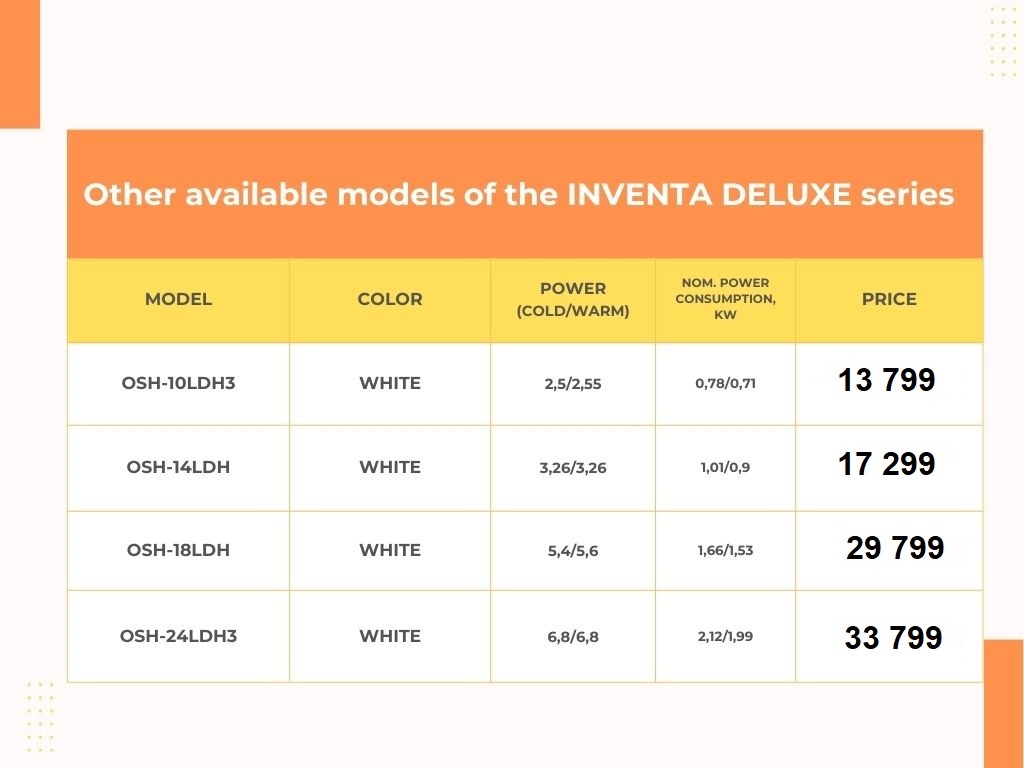
Task: Click the POWER (COLD/WARM) column header
Action: point(573,299)
